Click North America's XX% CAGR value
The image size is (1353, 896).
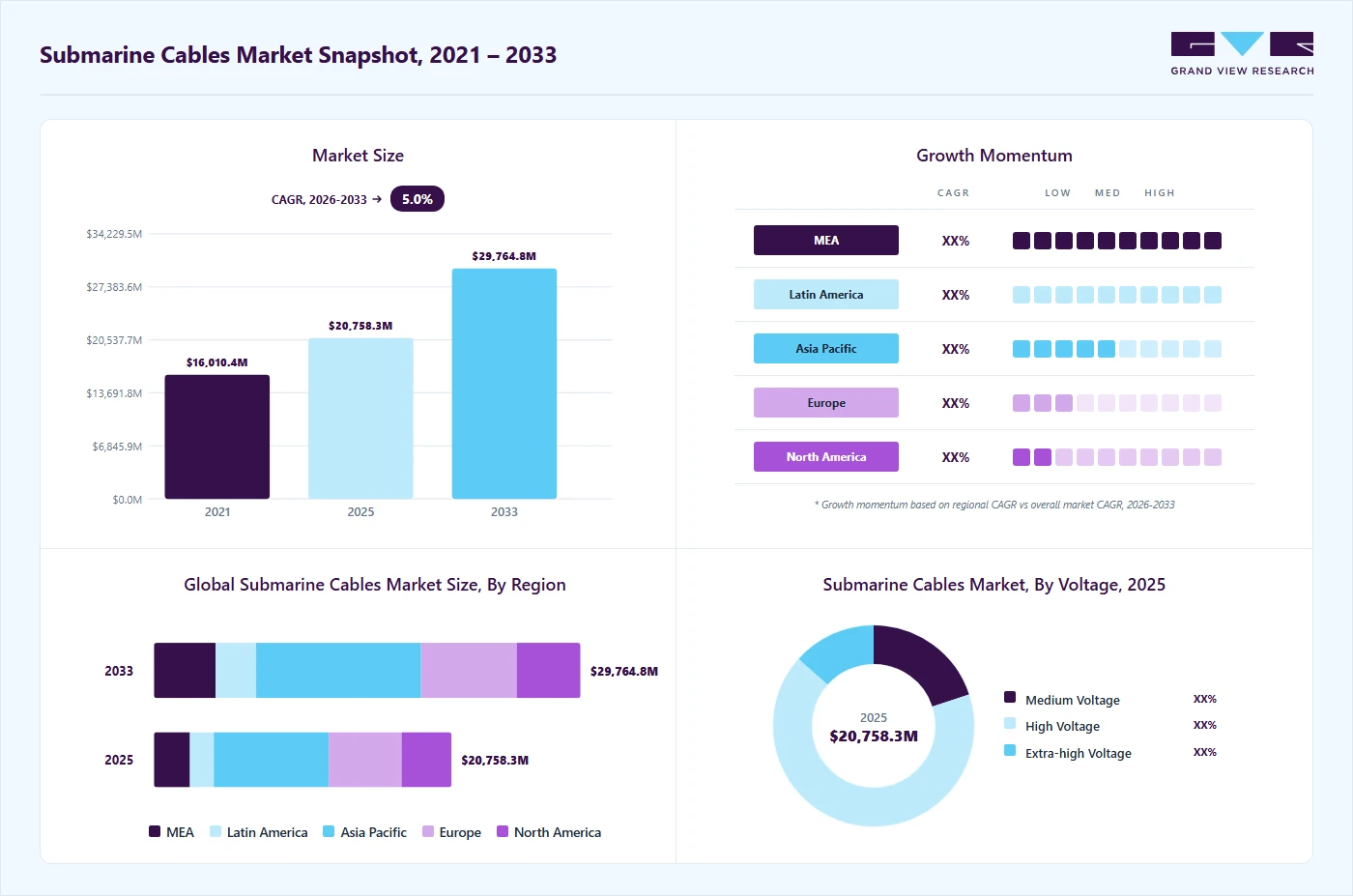point(956,457)
